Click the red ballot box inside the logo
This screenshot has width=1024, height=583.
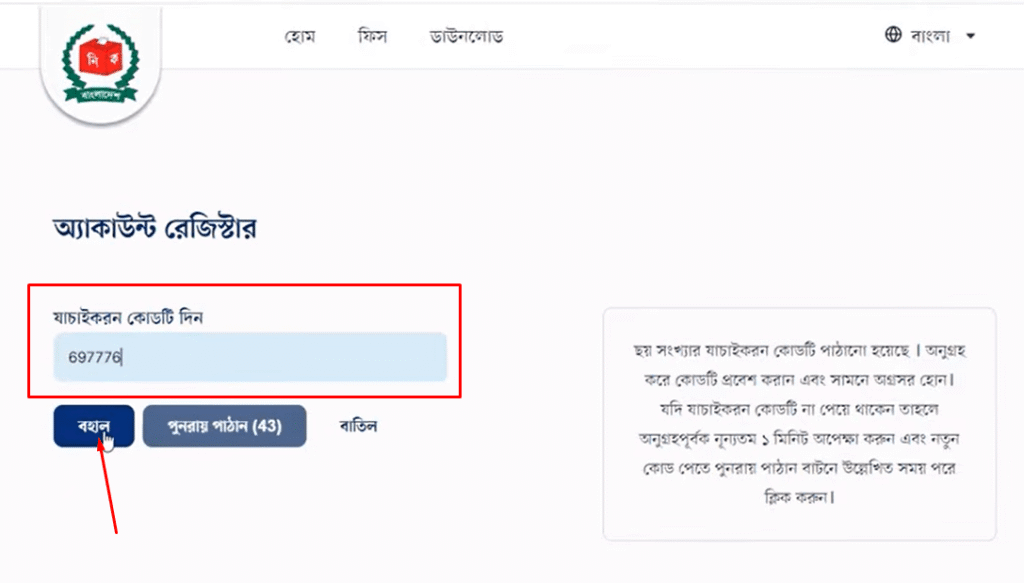point(101,57)
